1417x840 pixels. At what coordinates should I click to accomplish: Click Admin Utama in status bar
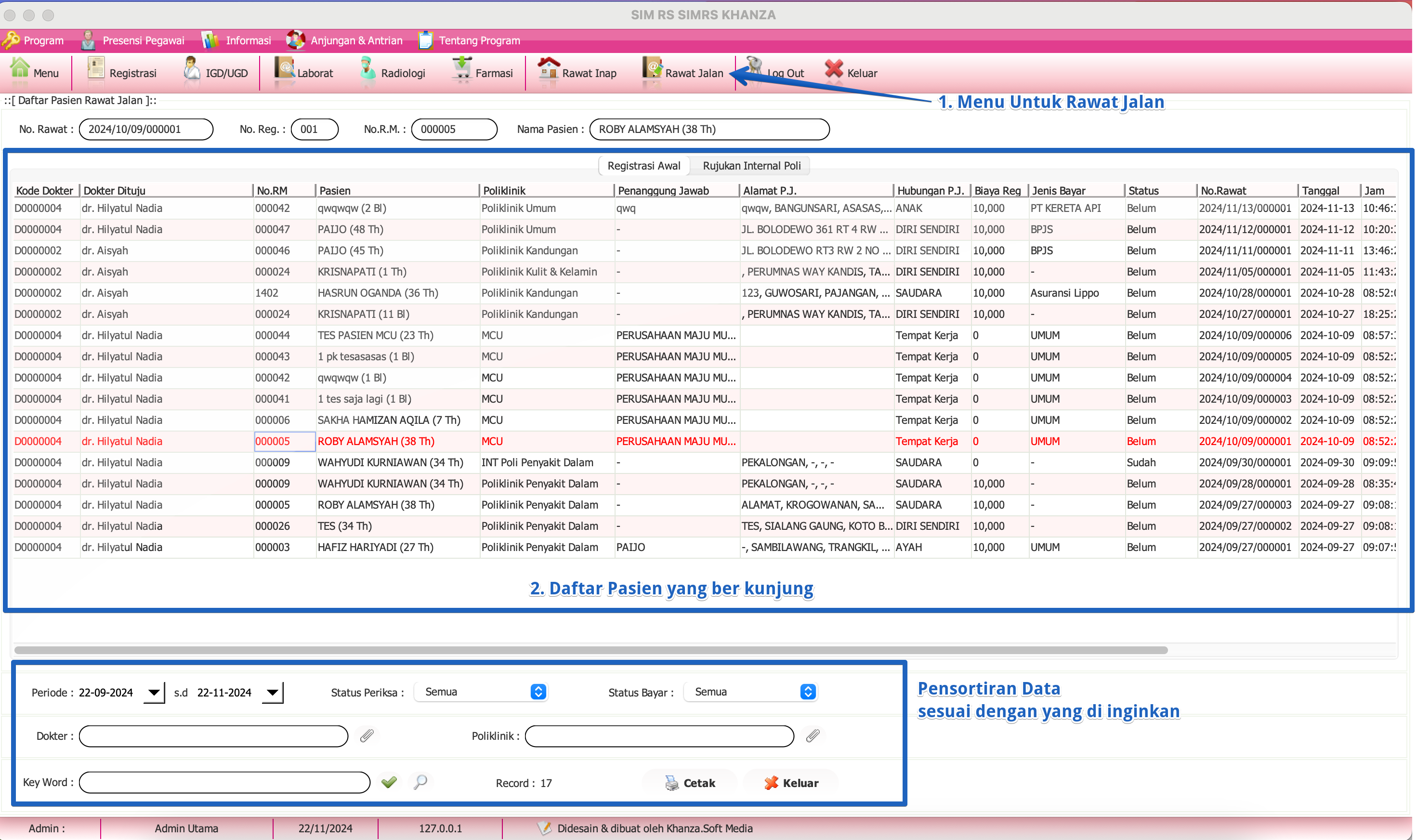tap(186, 828)
